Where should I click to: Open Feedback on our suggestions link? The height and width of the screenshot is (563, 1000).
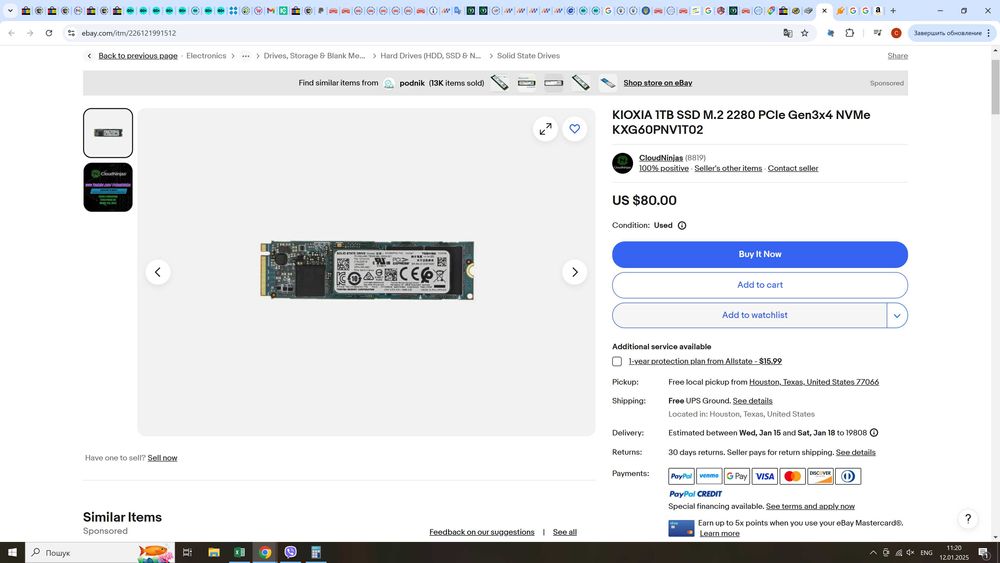tap(482, 532)
